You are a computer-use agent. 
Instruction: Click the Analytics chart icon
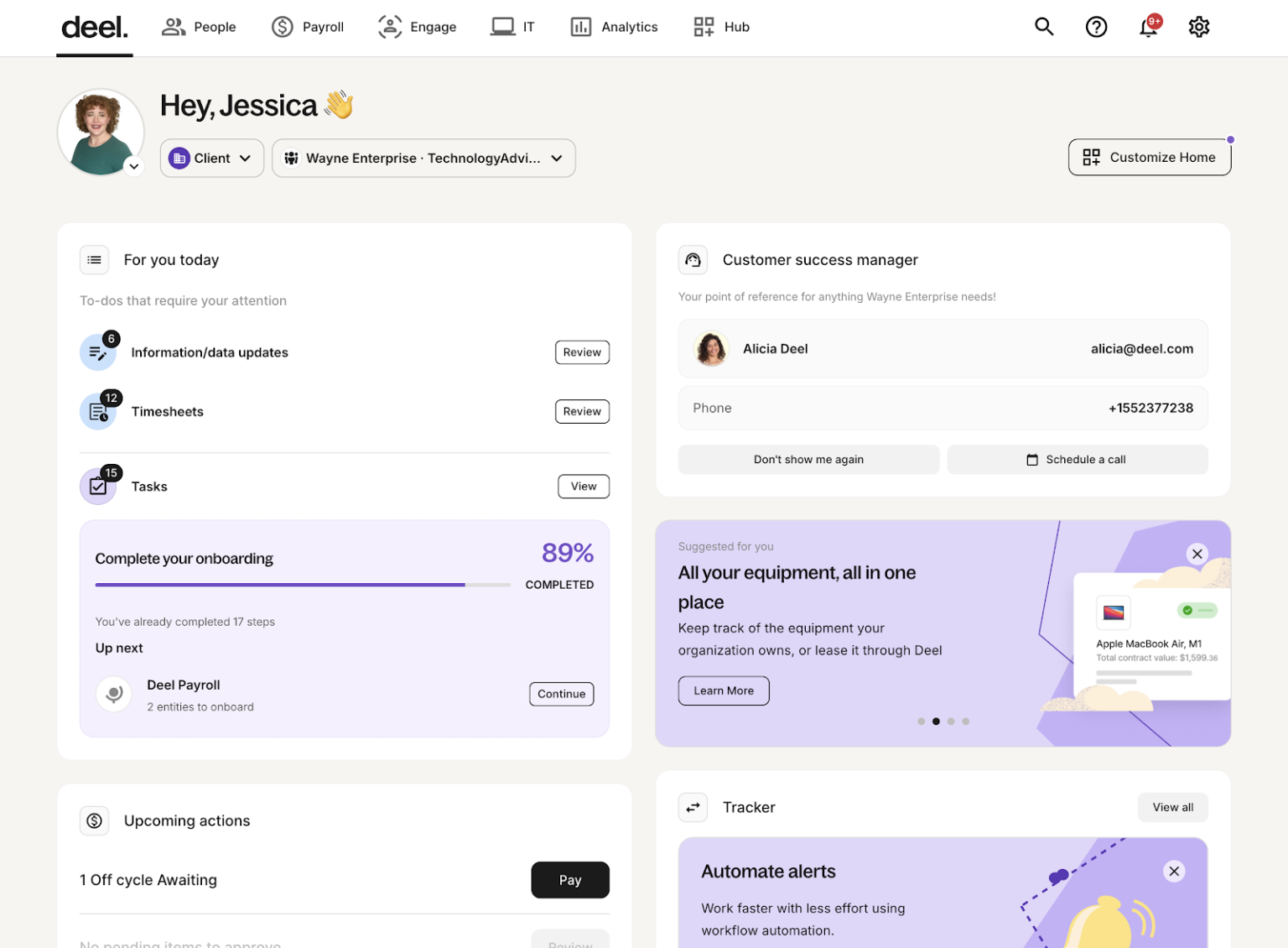click(x=580, y=26)
